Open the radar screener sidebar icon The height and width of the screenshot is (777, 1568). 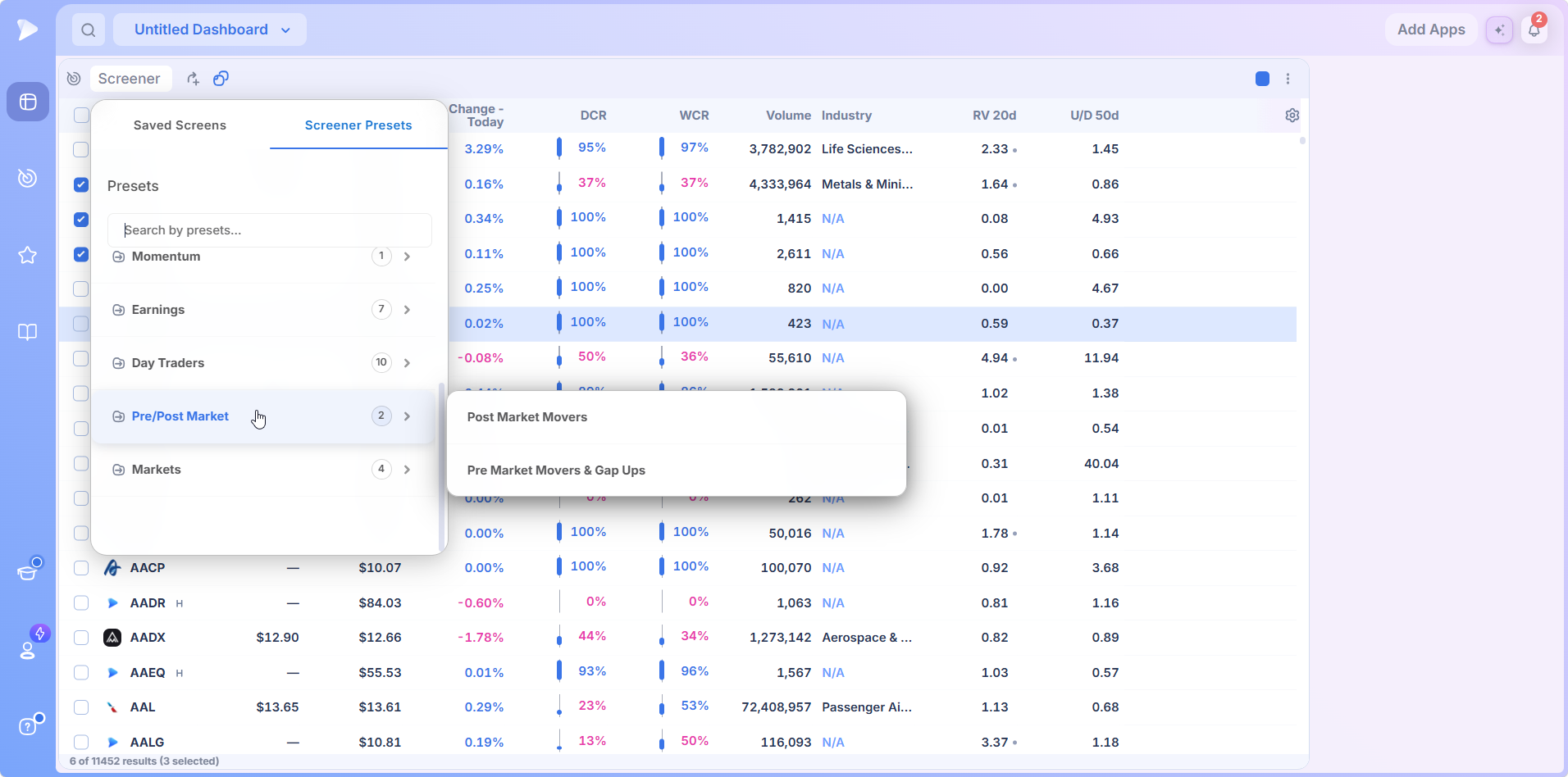click(28, 178)
